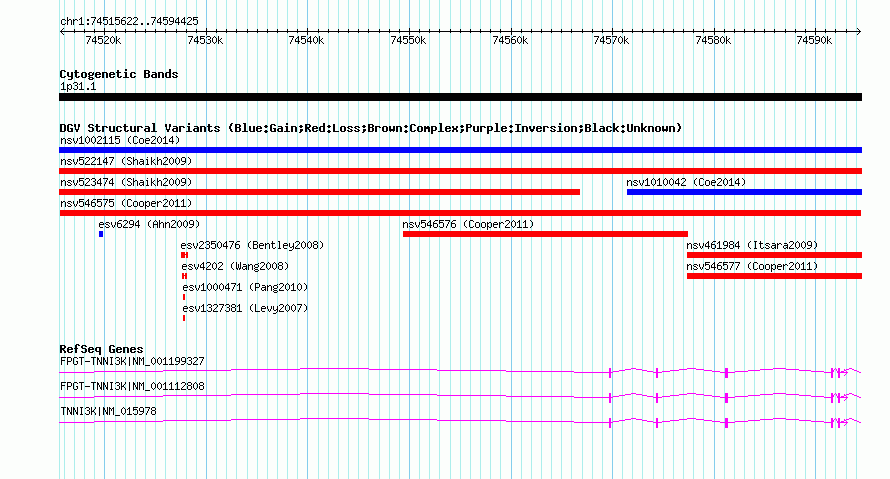The height and width of the screenshot is (479, 890).
Task: Click the 74550k ruler tick label
Action: (x=409, y=40)
